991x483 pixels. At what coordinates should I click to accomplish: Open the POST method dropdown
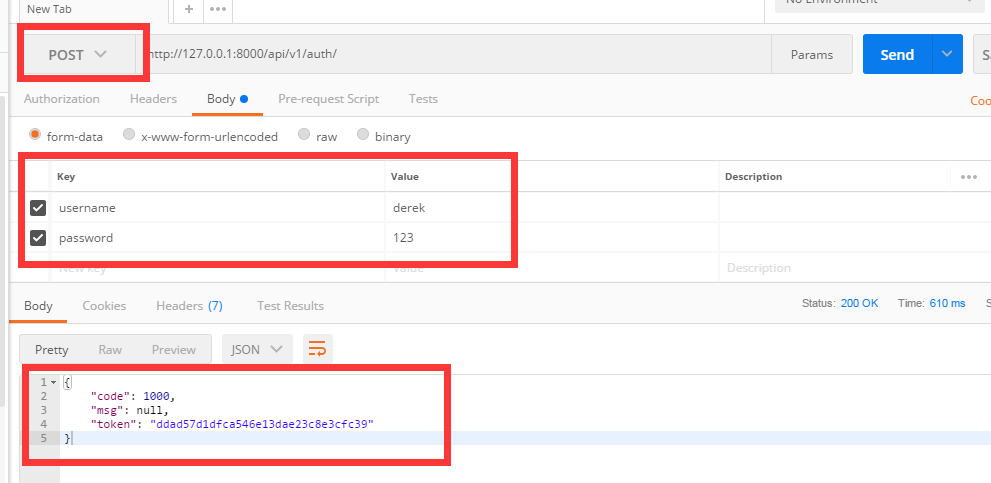click(78, 55)
